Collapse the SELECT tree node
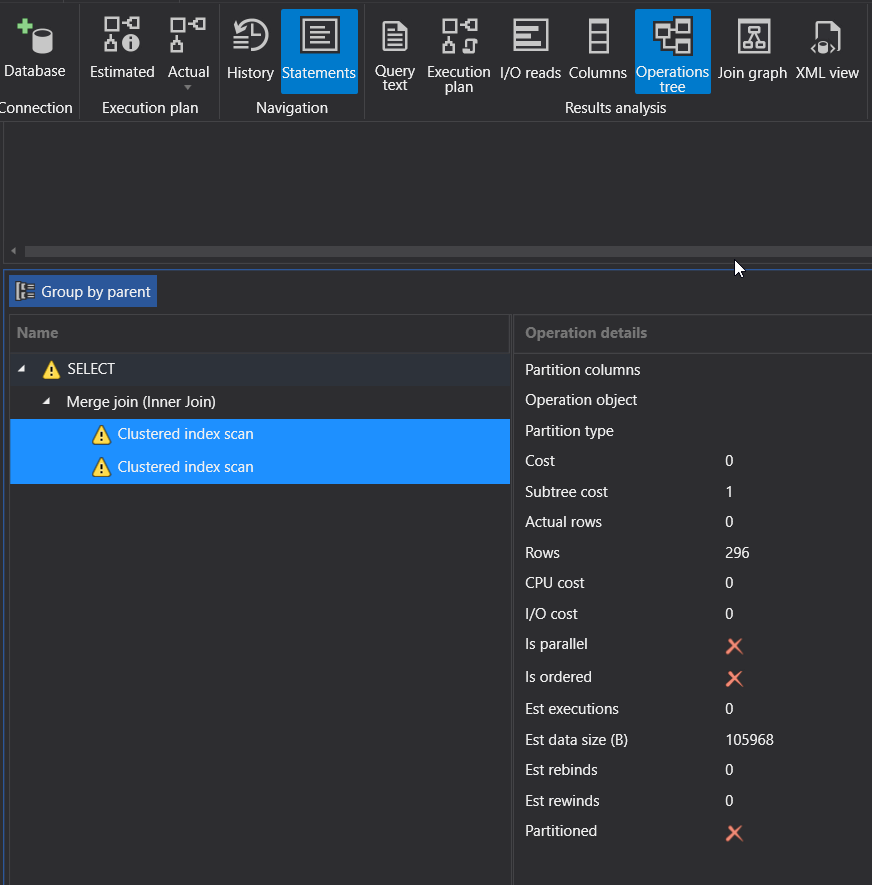Viewport: 872px width, 885px height. point(22,369)
